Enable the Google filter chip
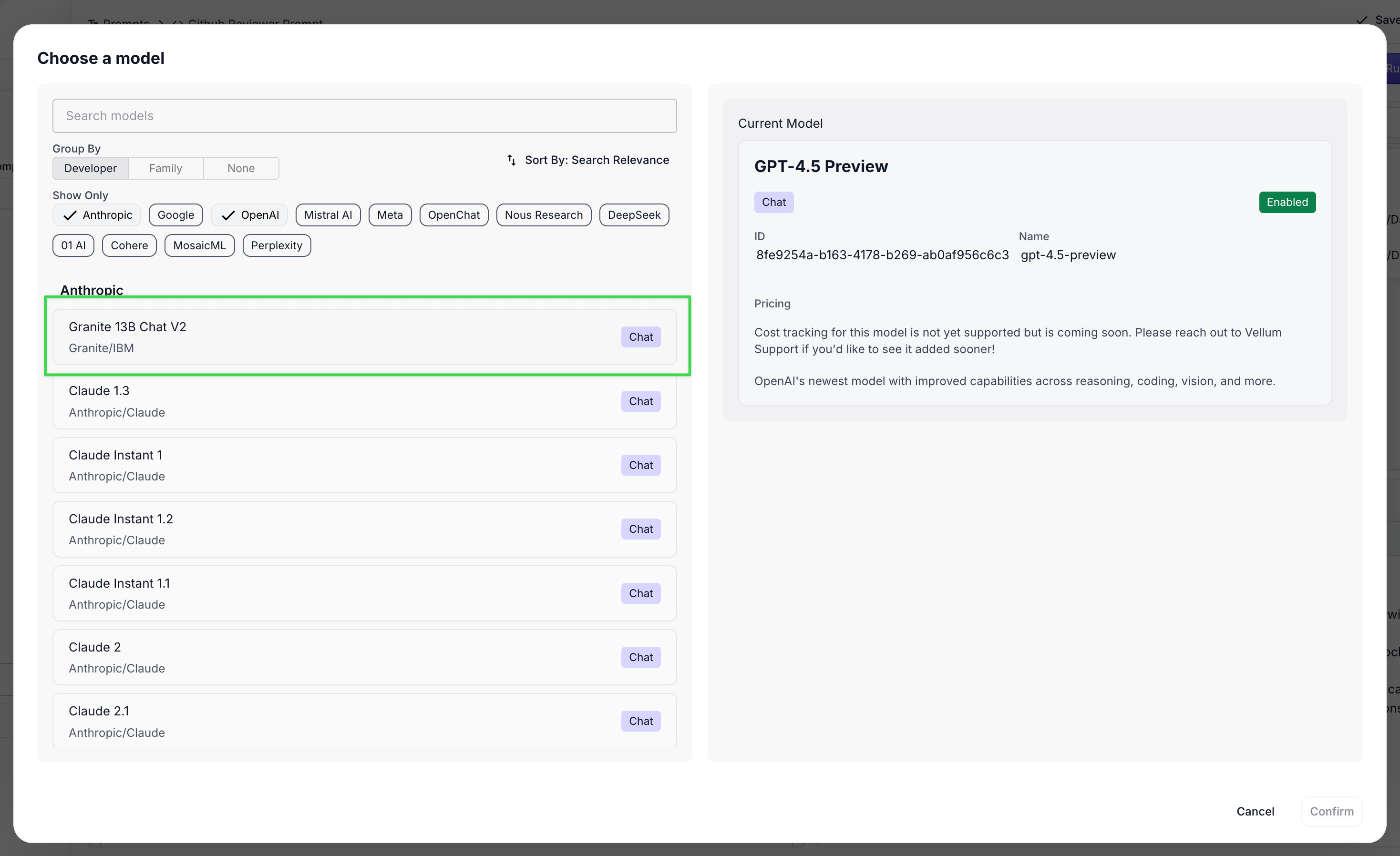 tap(175, 215)
